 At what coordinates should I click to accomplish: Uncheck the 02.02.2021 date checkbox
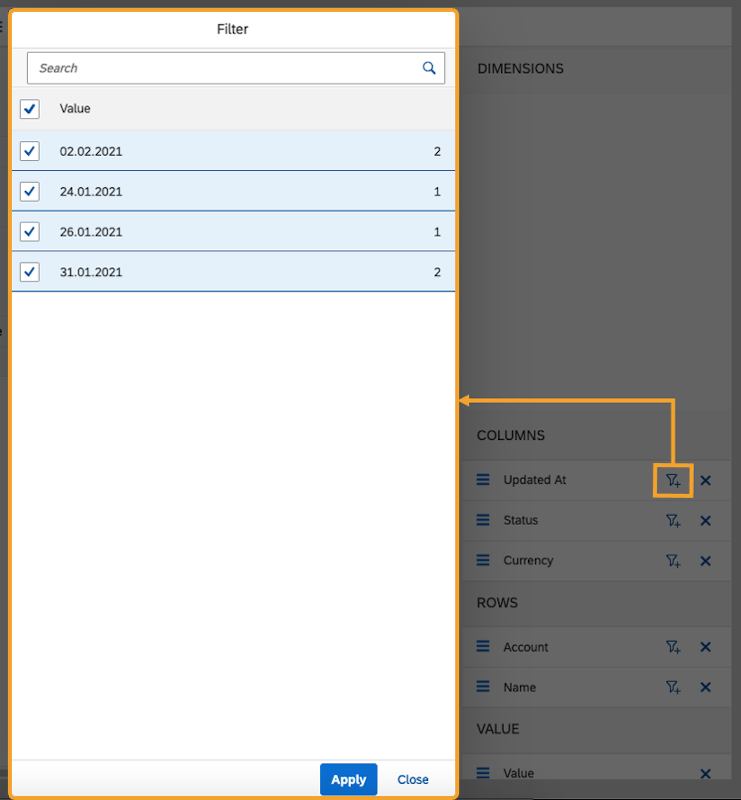30,151
